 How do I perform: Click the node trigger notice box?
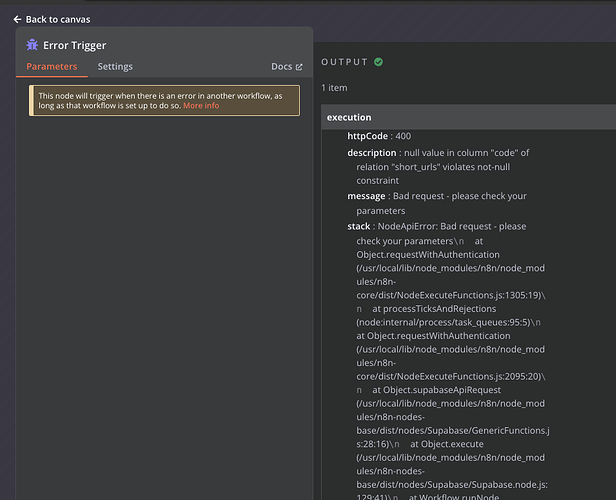point(165,101)
